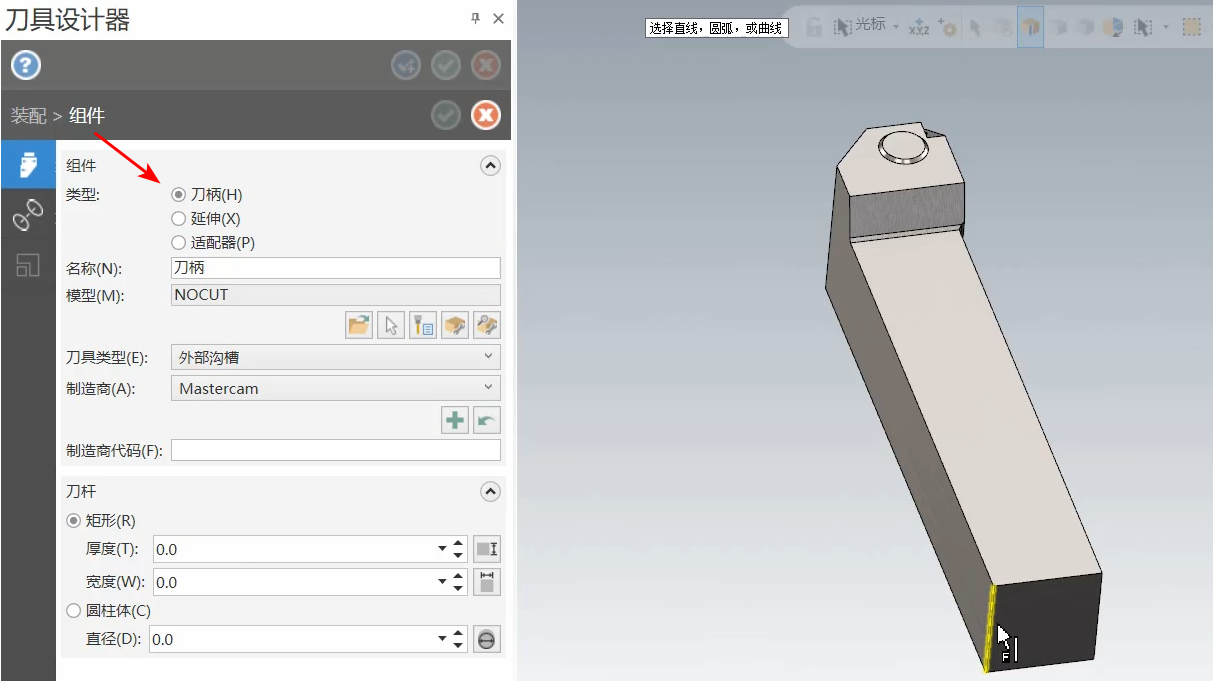Viewport: 1213px width, 681px height.
Task: Click the 厚度(T) spinner arrows
Action: 458,549
